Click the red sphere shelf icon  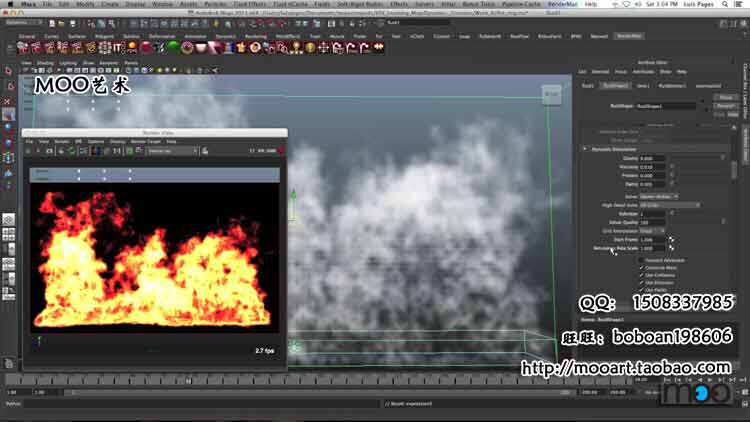pyautogui.click(x=146, y=47)
